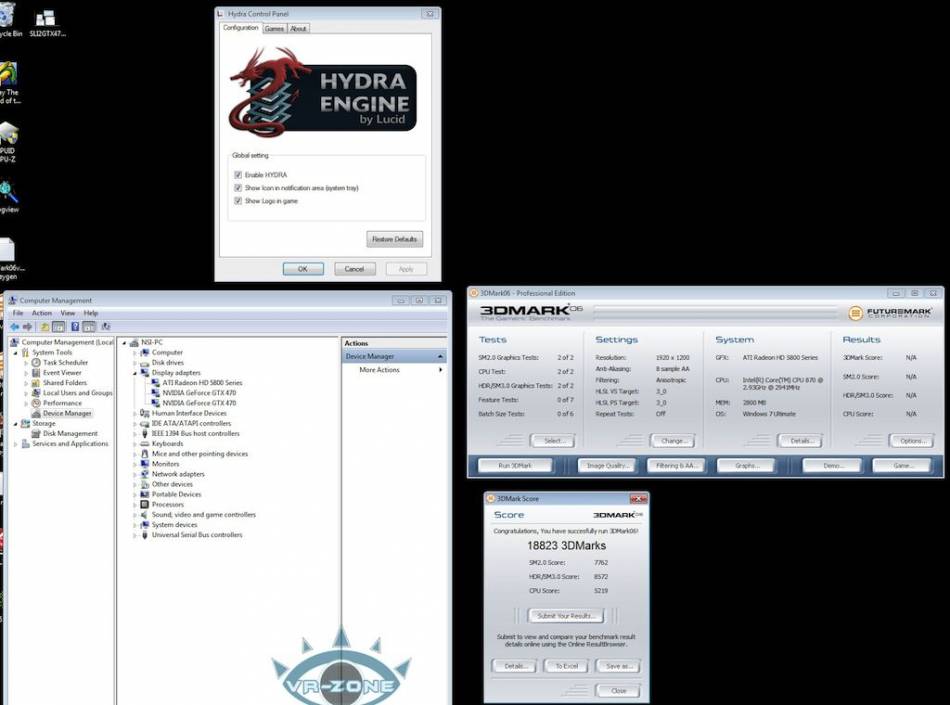
Task: Open Disk Management under Storage
Action: (x=70, y=434)
